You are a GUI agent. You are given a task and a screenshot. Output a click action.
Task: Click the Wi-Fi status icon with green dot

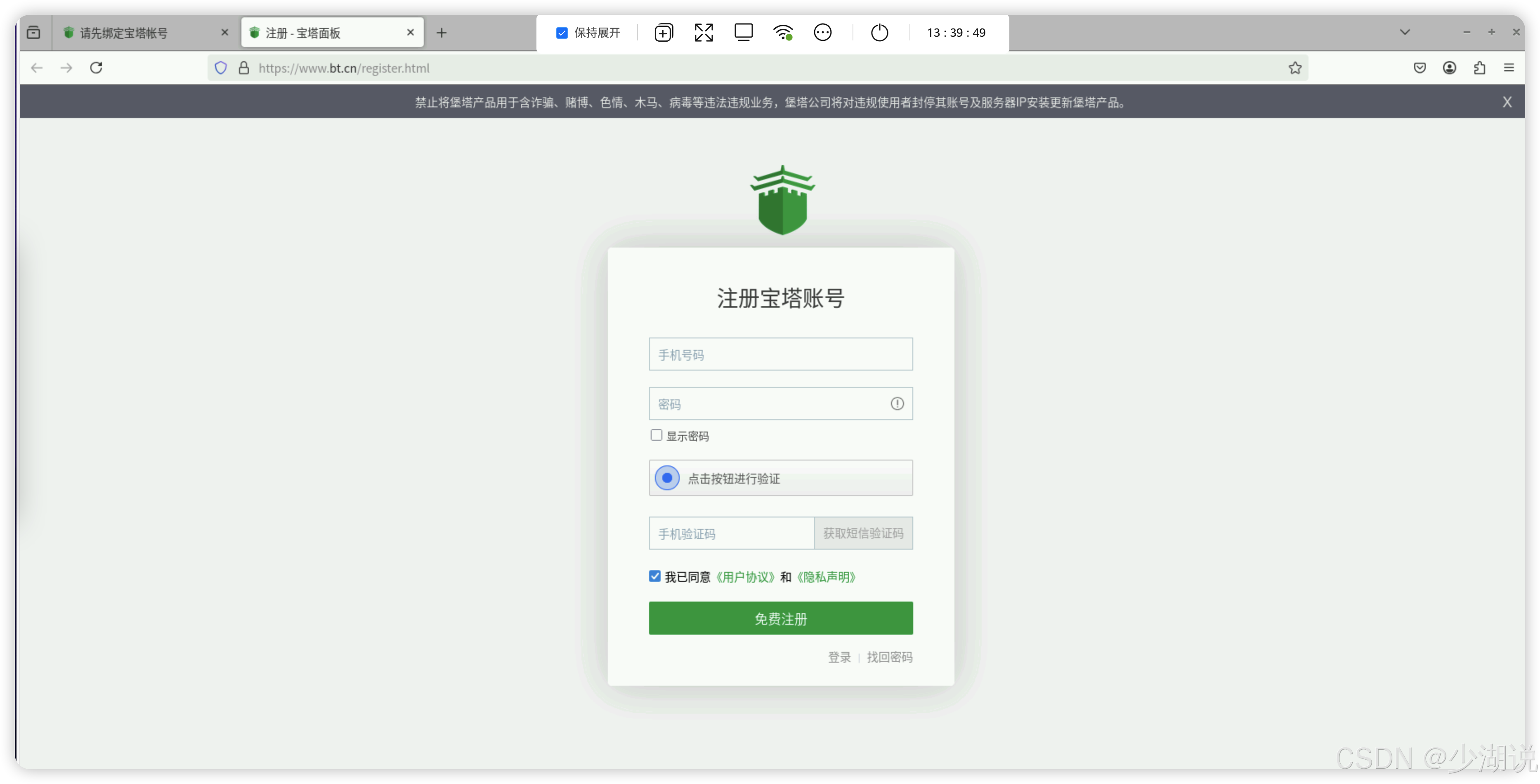[783, 32]
